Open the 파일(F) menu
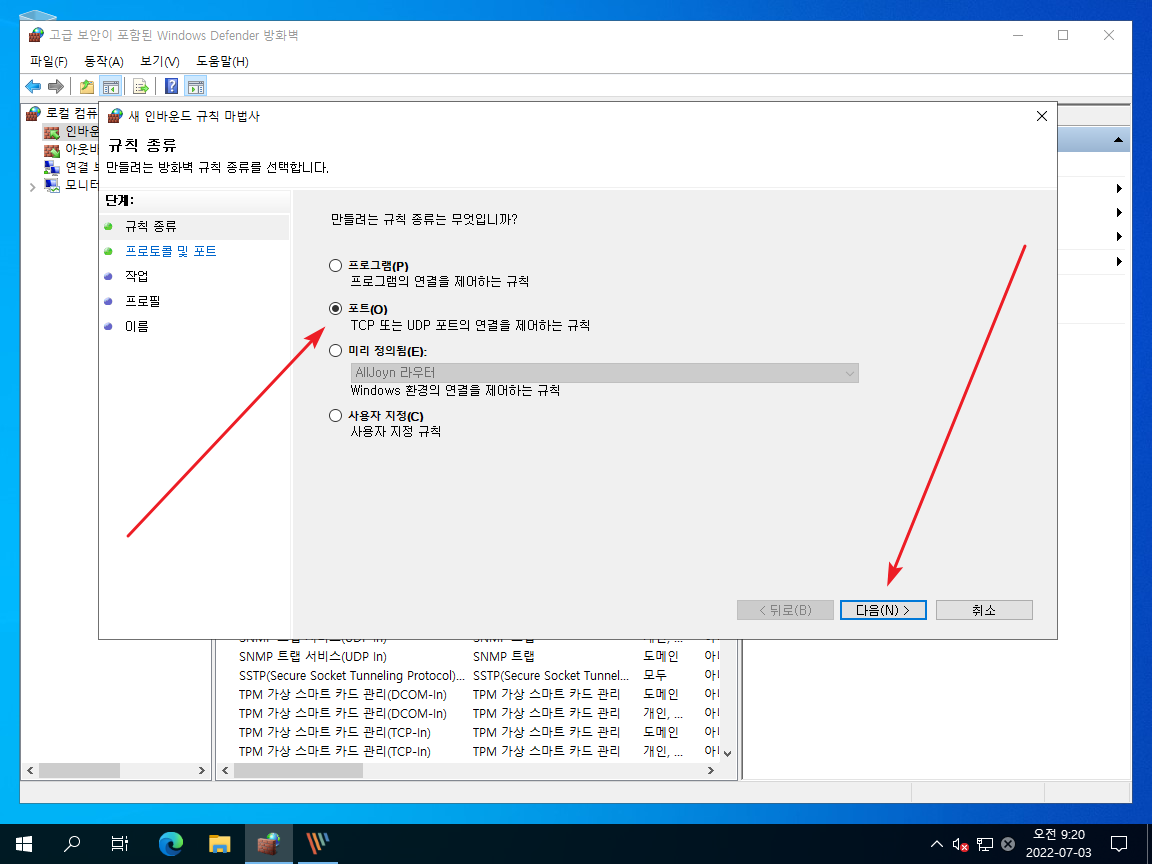This screenshot has width=1152, height=864. point(48,62)
